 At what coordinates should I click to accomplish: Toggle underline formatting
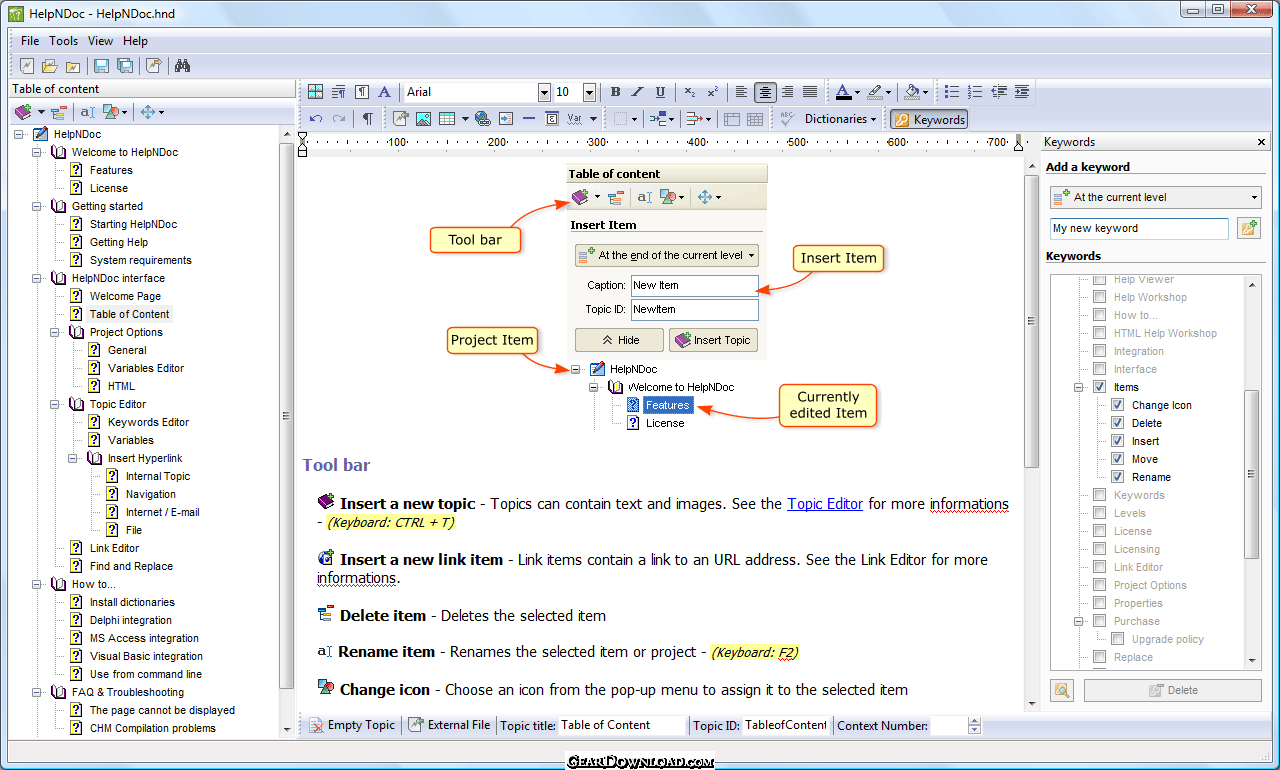[x=661, y=92]
